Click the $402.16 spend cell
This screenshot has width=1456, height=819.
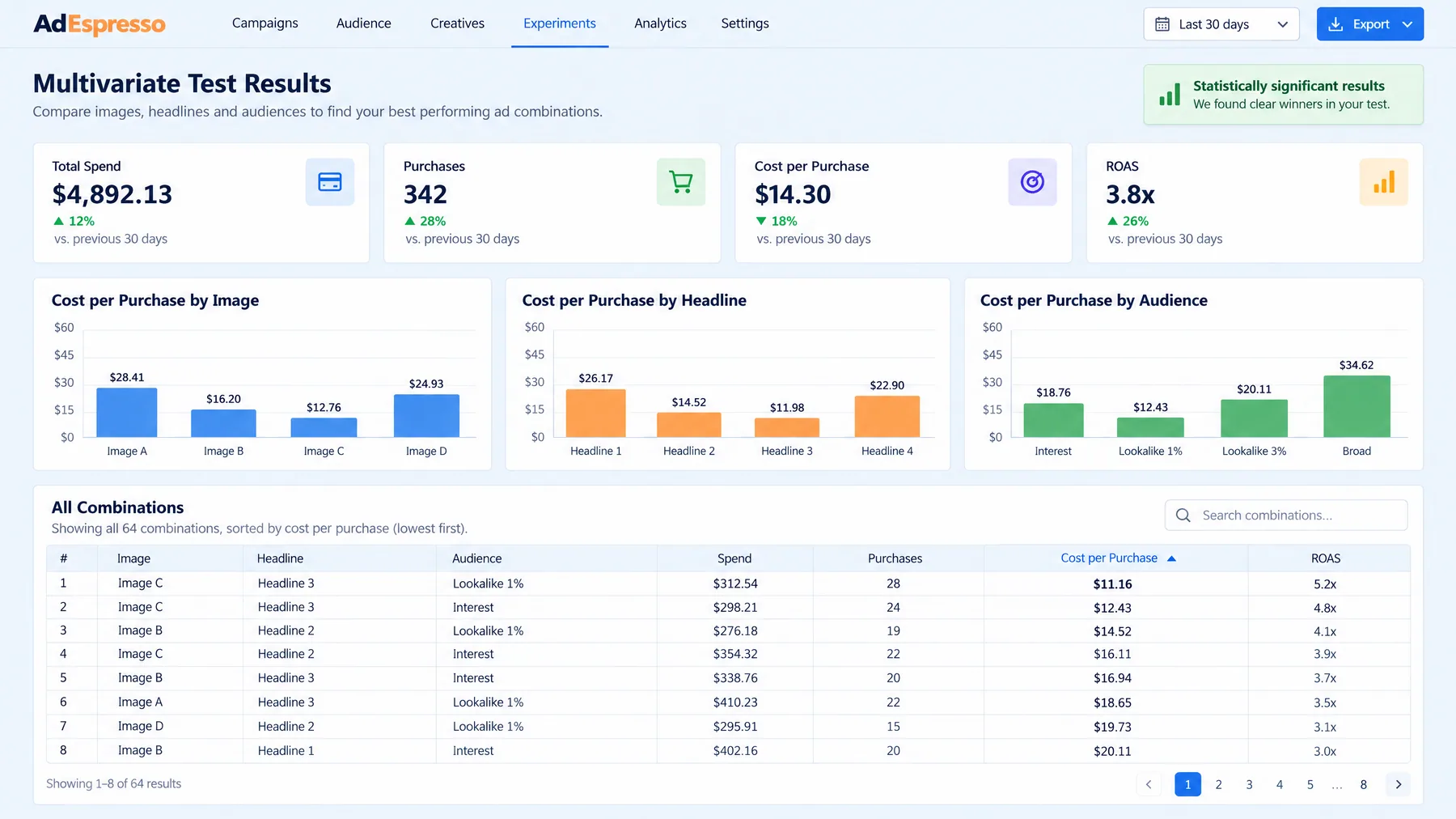(735, 751)
